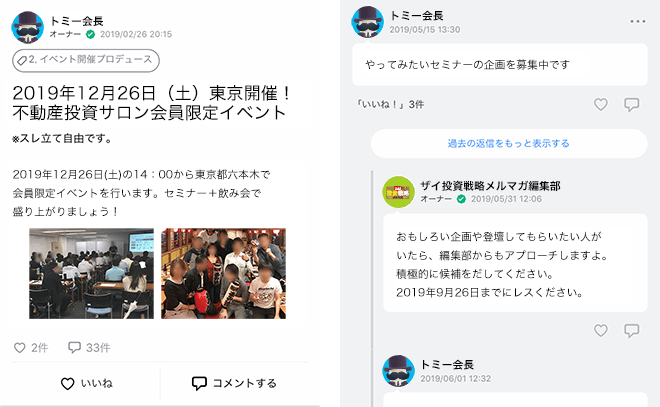Expand 過去の返信をもっと表示する
660x407 pixels.
[x=508, y=144]
